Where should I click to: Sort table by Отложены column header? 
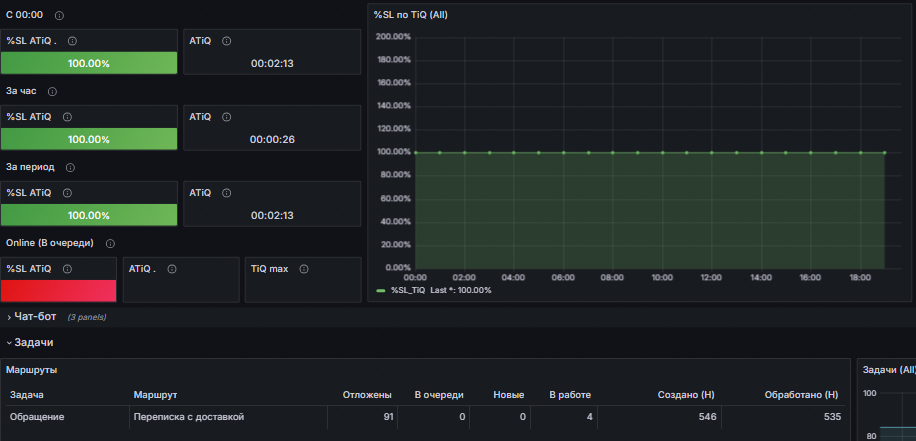[x=367, y=395]
